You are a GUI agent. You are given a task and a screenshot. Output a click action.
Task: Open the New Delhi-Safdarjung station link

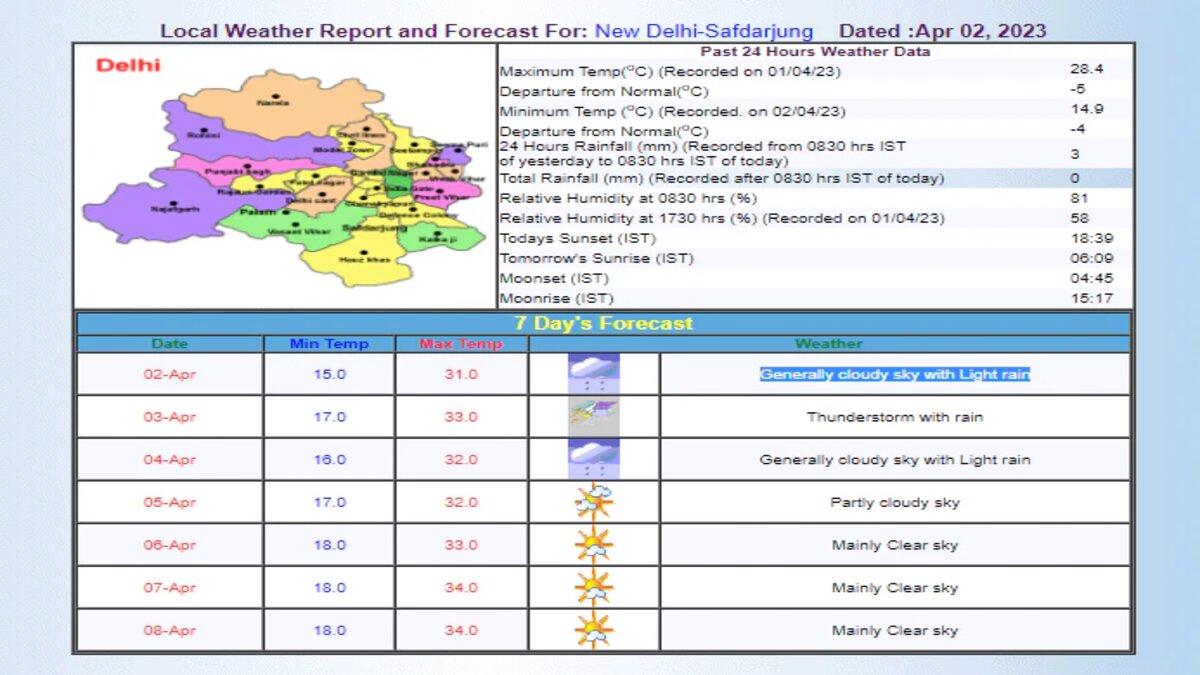(x=704, y=31)
